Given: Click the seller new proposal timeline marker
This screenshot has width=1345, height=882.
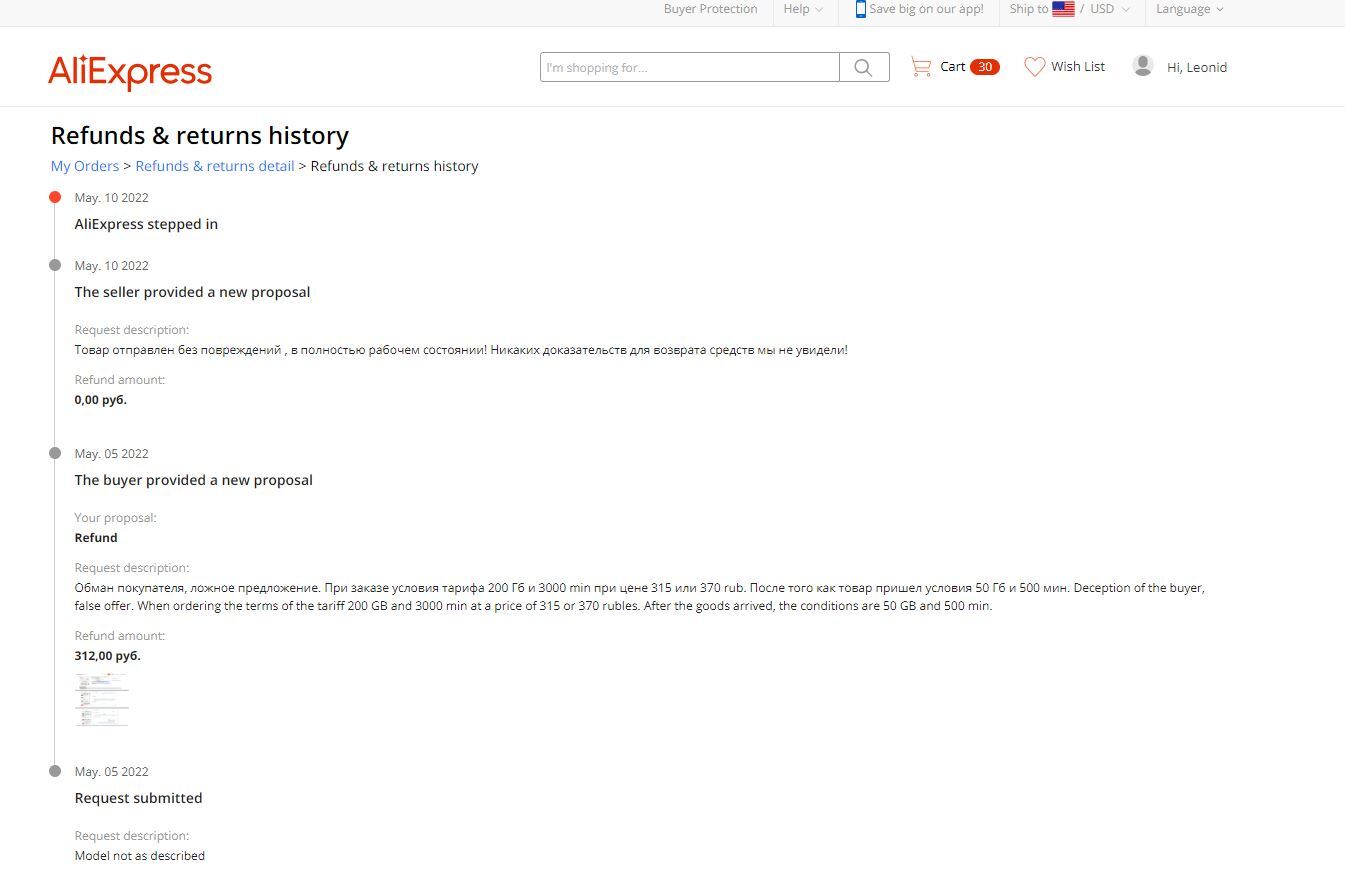Looking at the screenshot, I should (x=55, y=265).
